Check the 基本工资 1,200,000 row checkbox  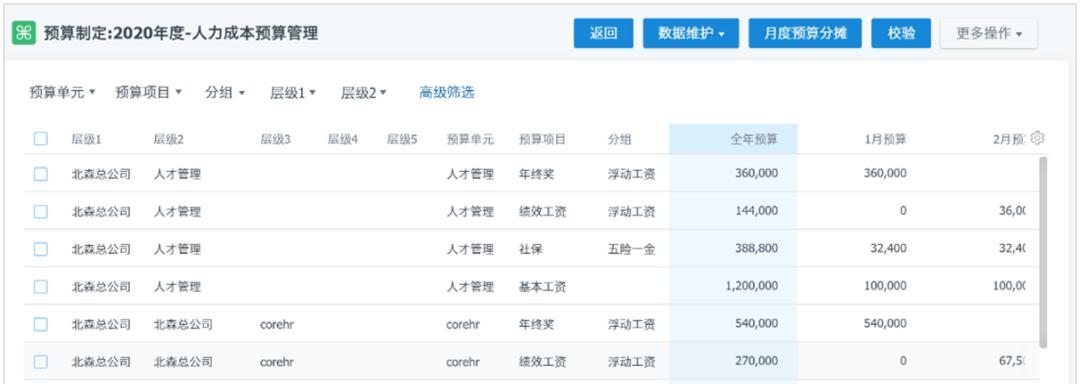pyautogui.click(x=41, y=286)
